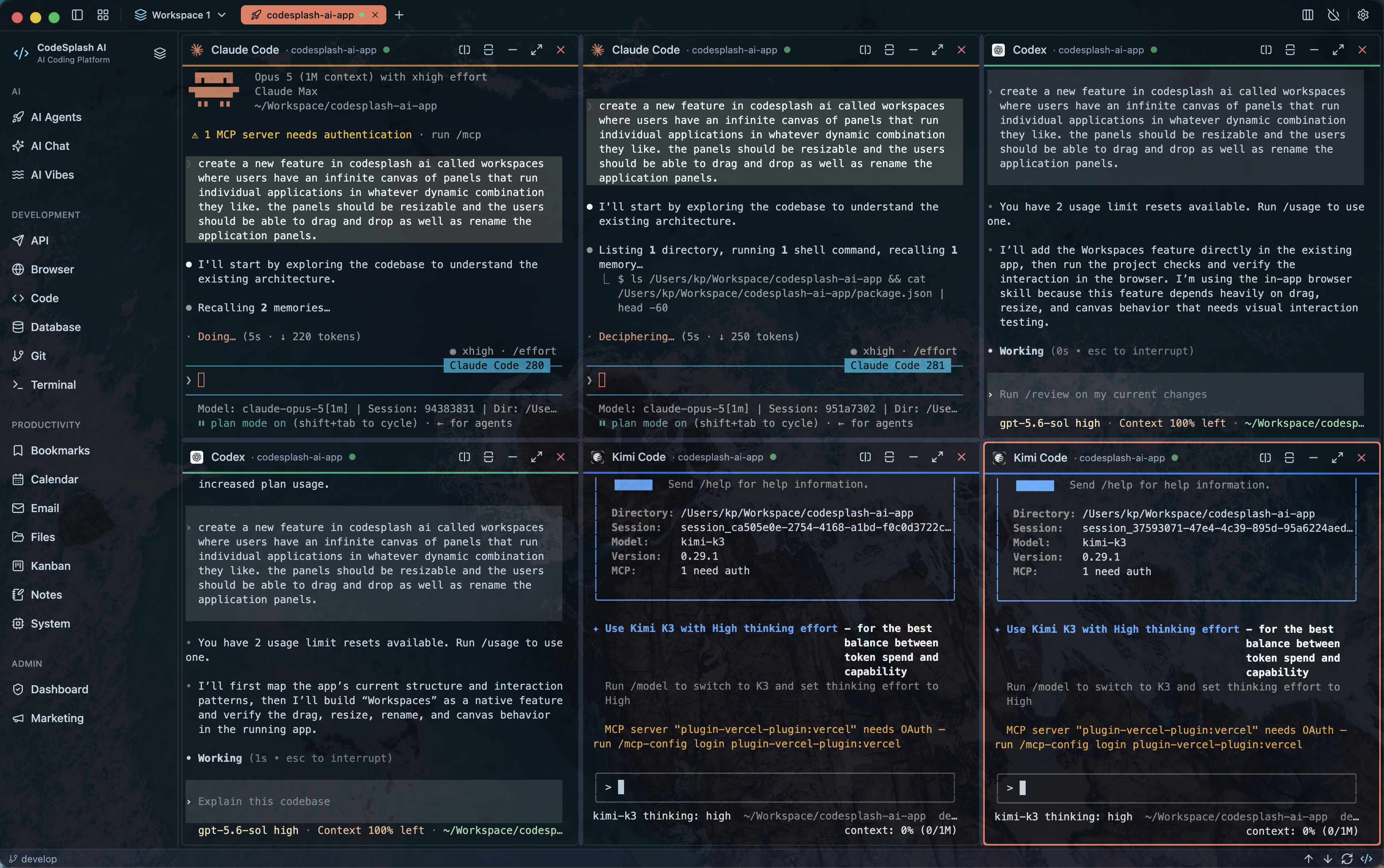Maximize the Codex panel showing 'Run /review'

[x=1338, y=50]
